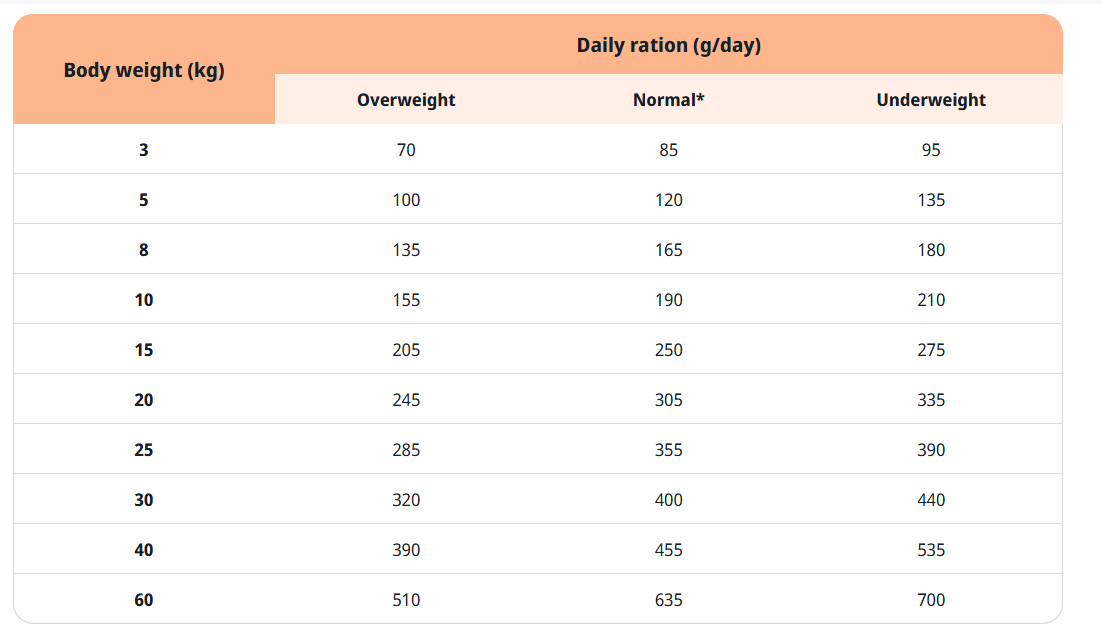Click the 5 kg body weight cell
This screenshot has width=1102, height=638.
144,200
